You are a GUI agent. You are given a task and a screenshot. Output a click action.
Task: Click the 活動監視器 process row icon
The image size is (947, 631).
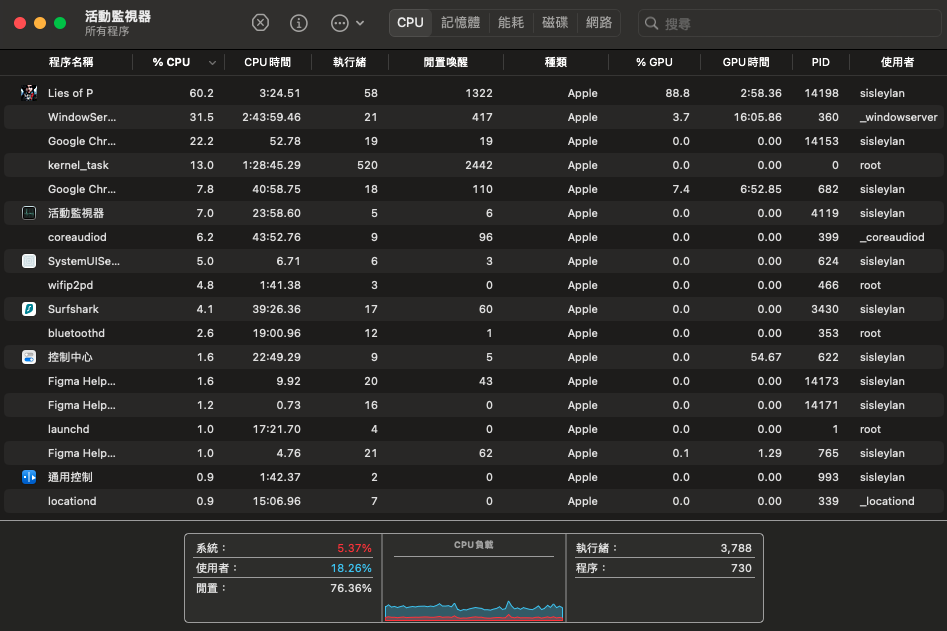pos(29,213)
